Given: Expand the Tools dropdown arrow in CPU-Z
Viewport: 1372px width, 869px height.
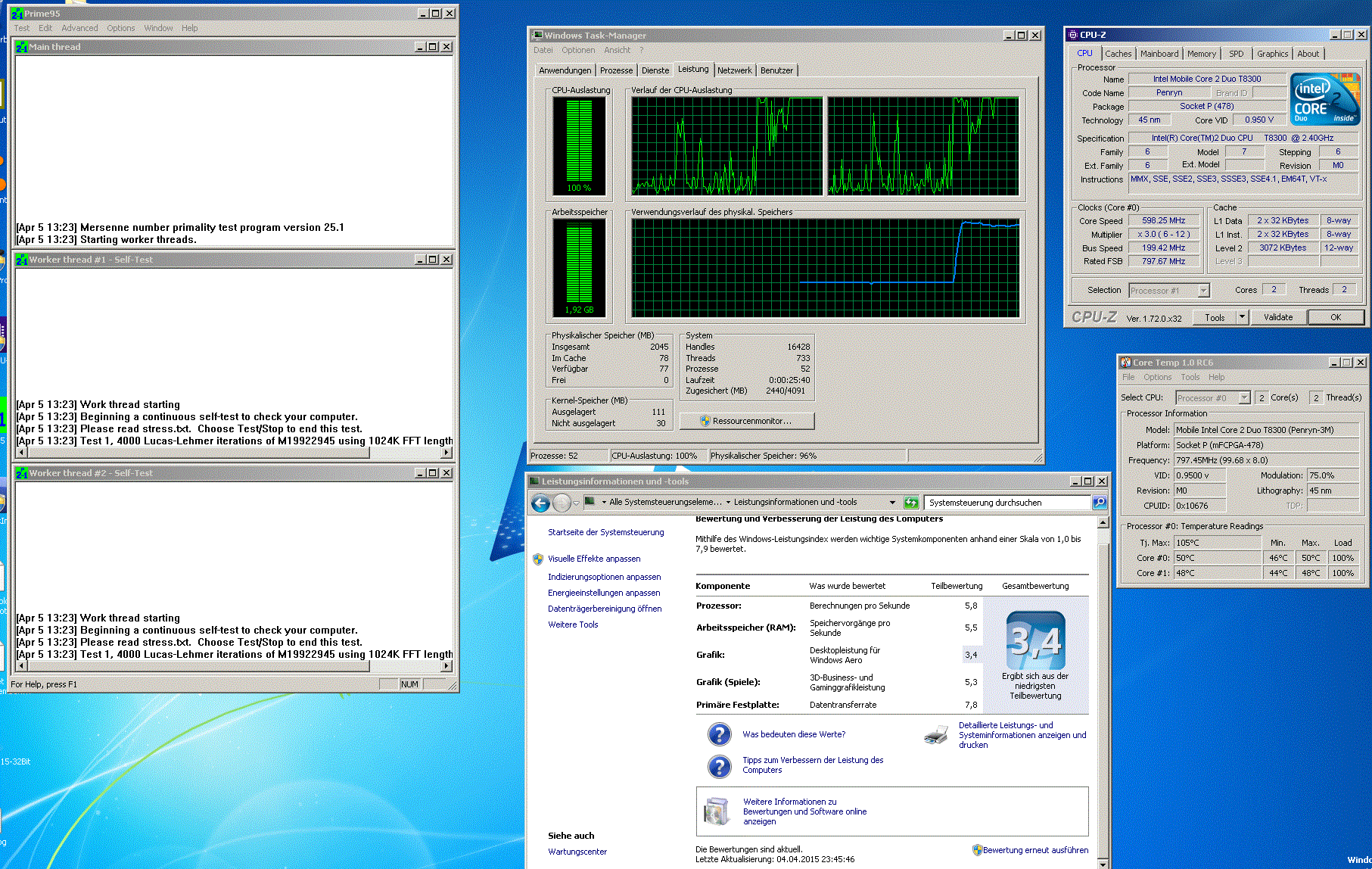Looking at the screenshot, I should (x=1242, y=317).
